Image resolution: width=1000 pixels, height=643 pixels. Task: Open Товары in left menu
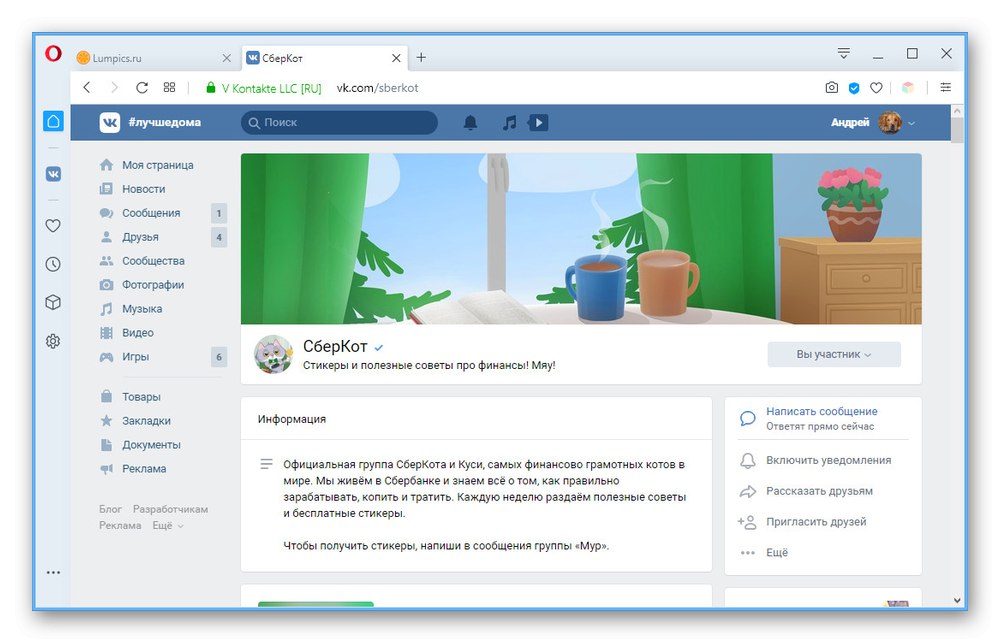coord(141,397)
